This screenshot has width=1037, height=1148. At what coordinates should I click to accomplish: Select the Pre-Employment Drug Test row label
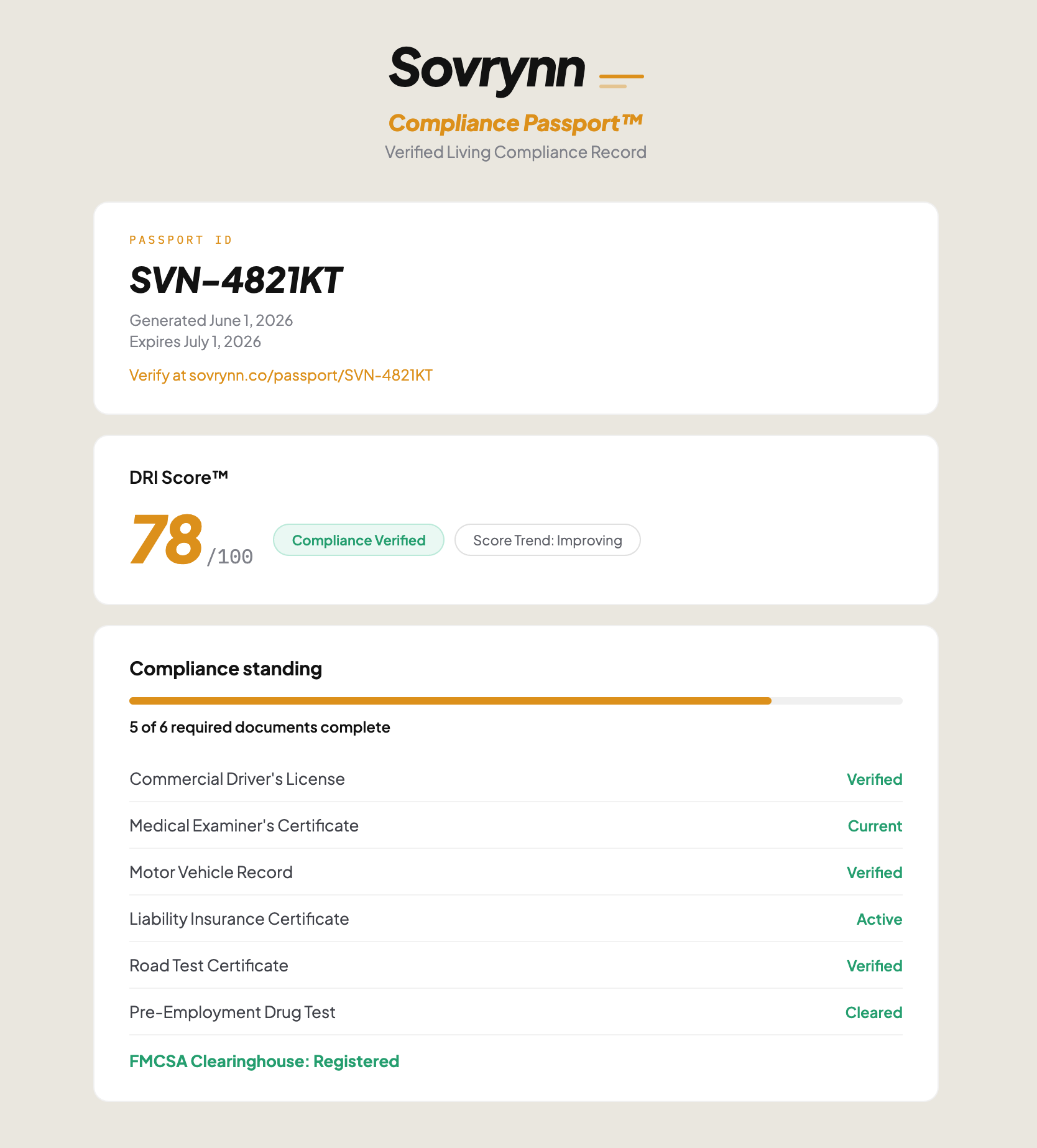(x=233, y=1012)
